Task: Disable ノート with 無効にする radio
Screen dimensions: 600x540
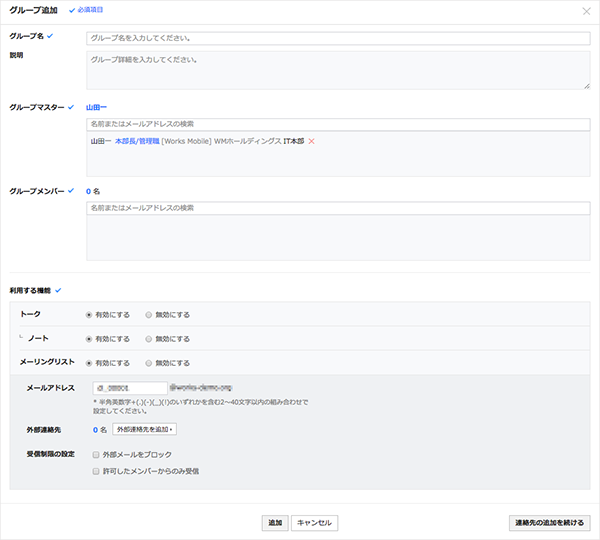Action: click(x=149, y=339)
